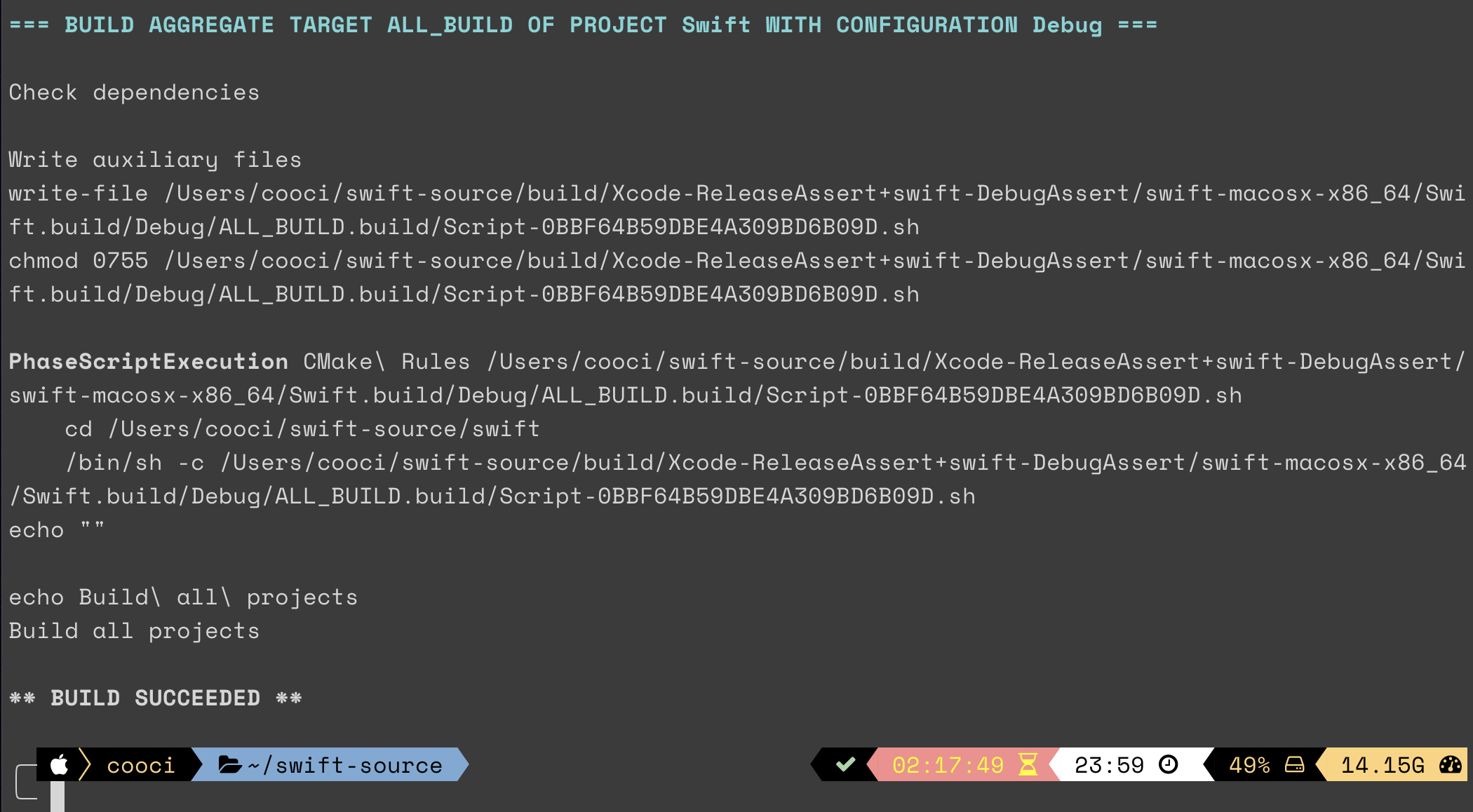
Task: Click the Check dependencies line
Action: (x=134, y=93)
